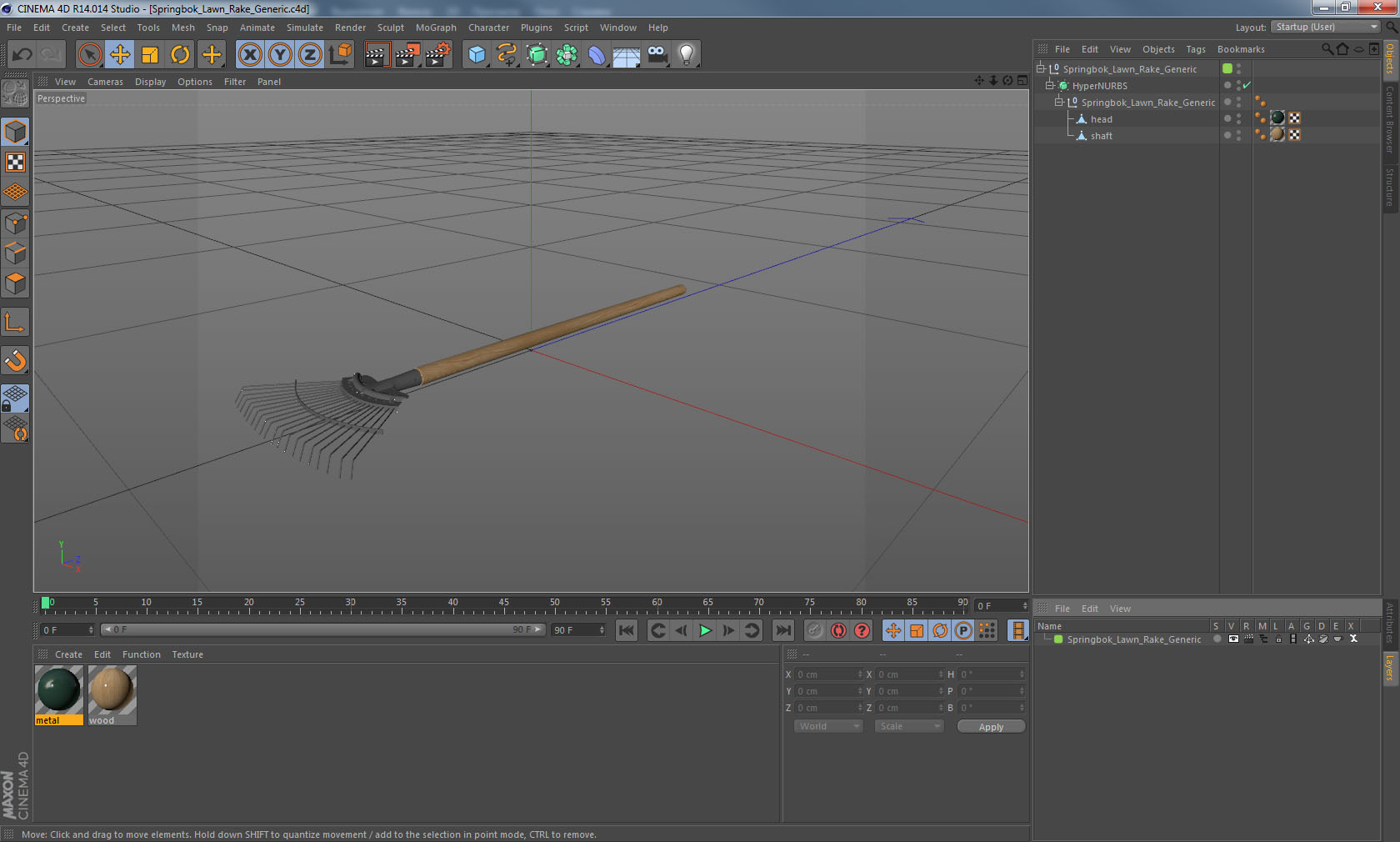
Task: Collapse the nested Springbok_Lawn_Rake_Generic node under HyperNURBS
Action: [x=1059, y=102]
